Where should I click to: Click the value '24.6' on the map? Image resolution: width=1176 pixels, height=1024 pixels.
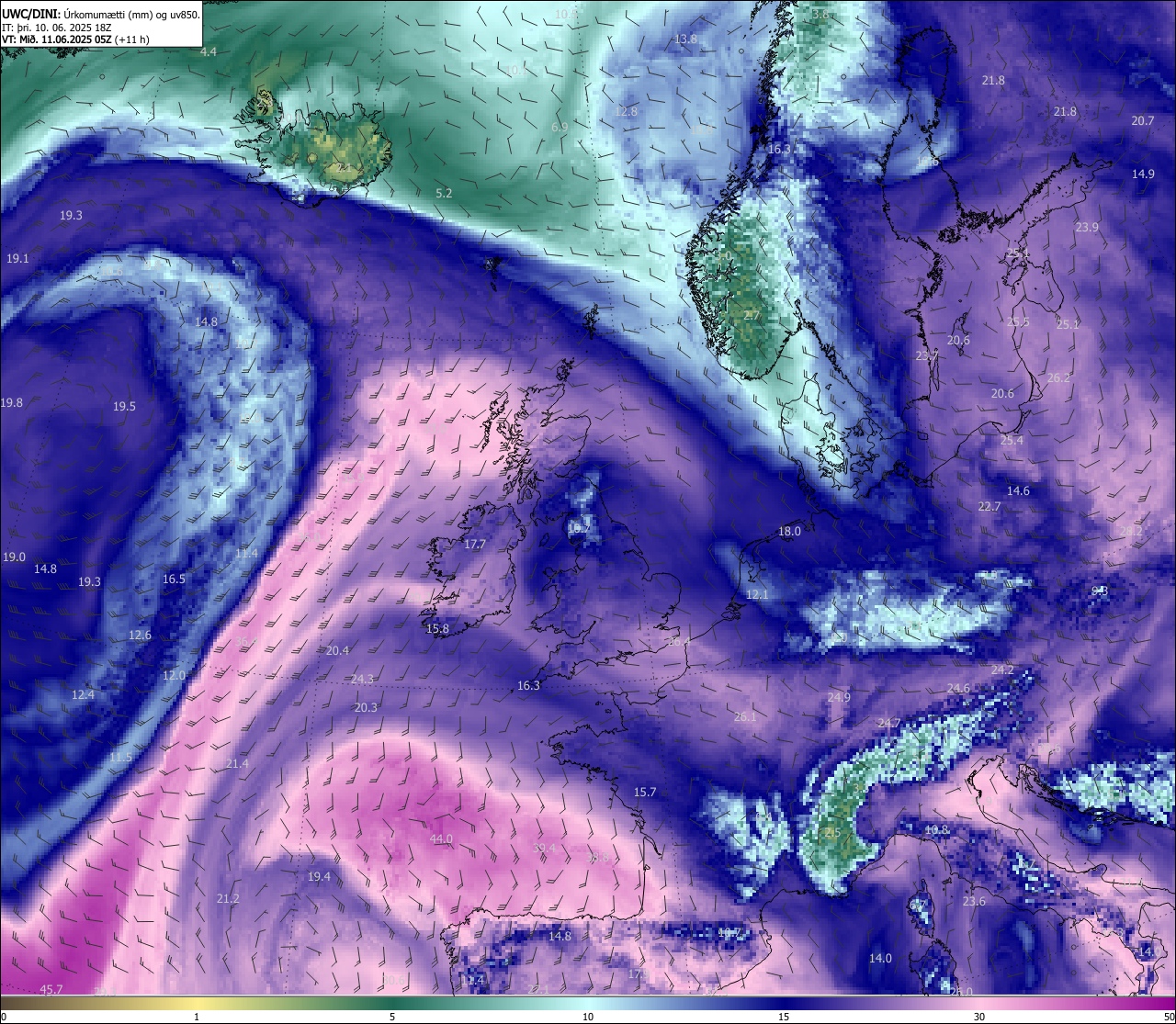(x=958, y=689)
